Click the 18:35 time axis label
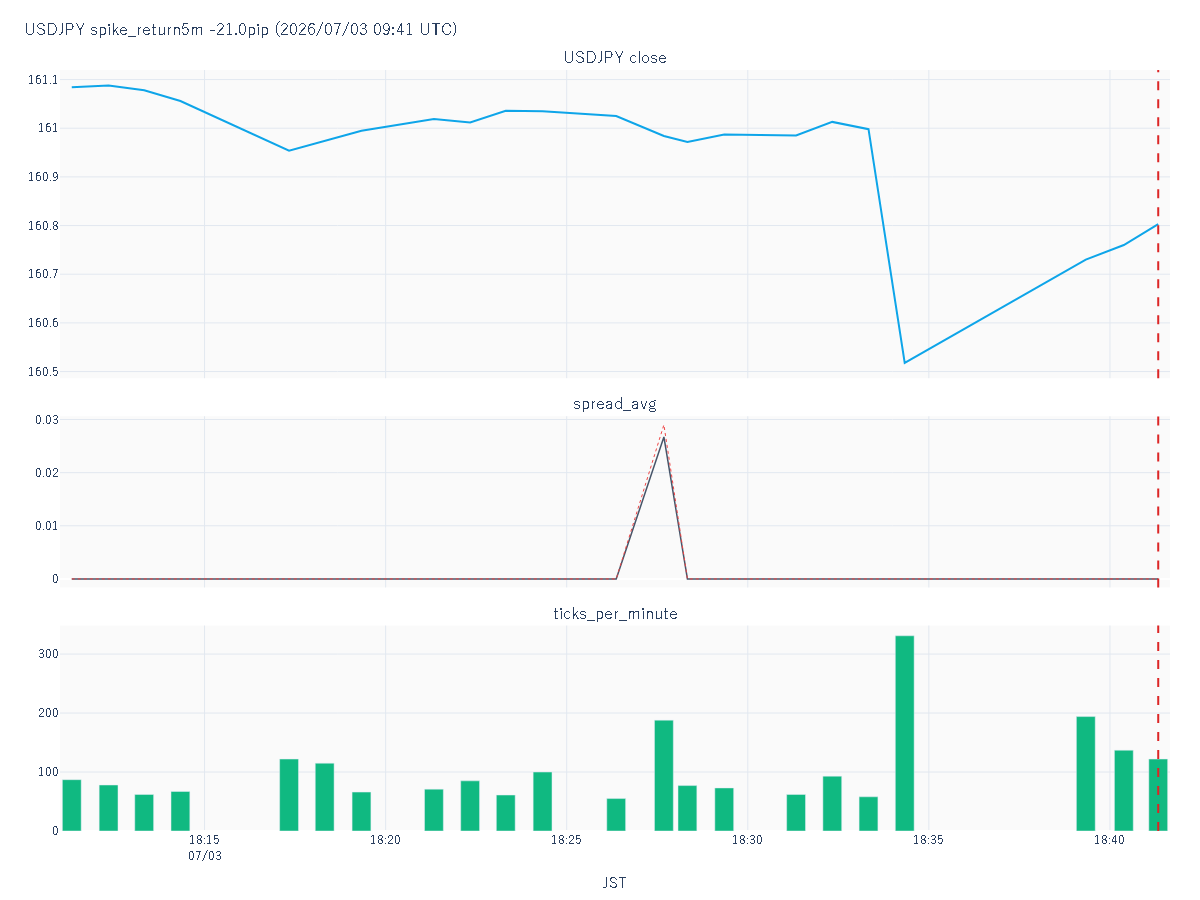Screen dimensions: 1200x900 [928, 841]
